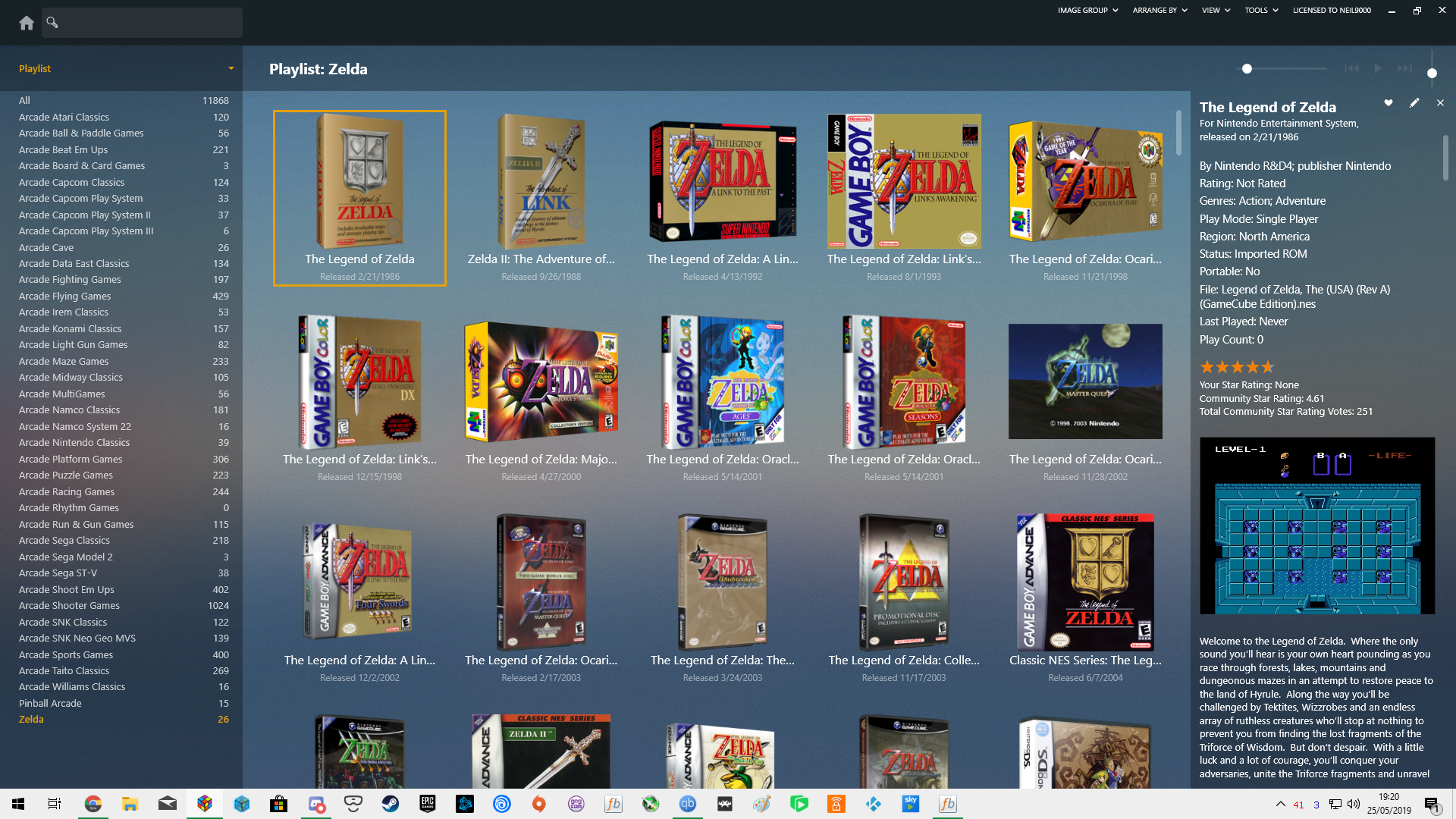Open the View menu
This screenshot has height=819, width=1456.
click(x=1216, y=11)
